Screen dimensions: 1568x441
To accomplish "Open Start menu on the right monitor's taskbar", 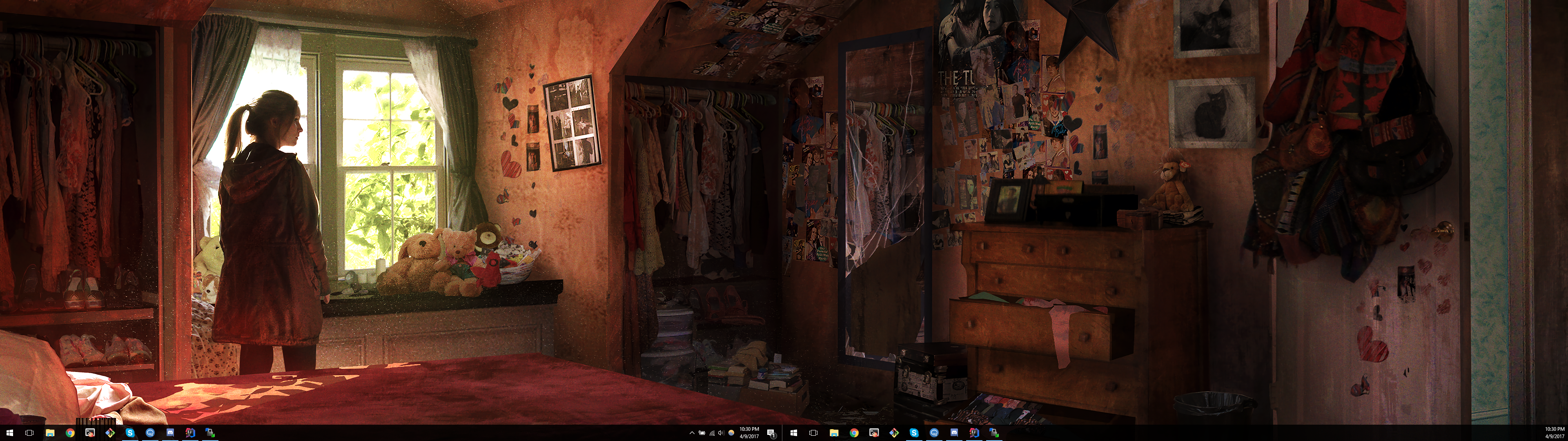I will point(794,433).
